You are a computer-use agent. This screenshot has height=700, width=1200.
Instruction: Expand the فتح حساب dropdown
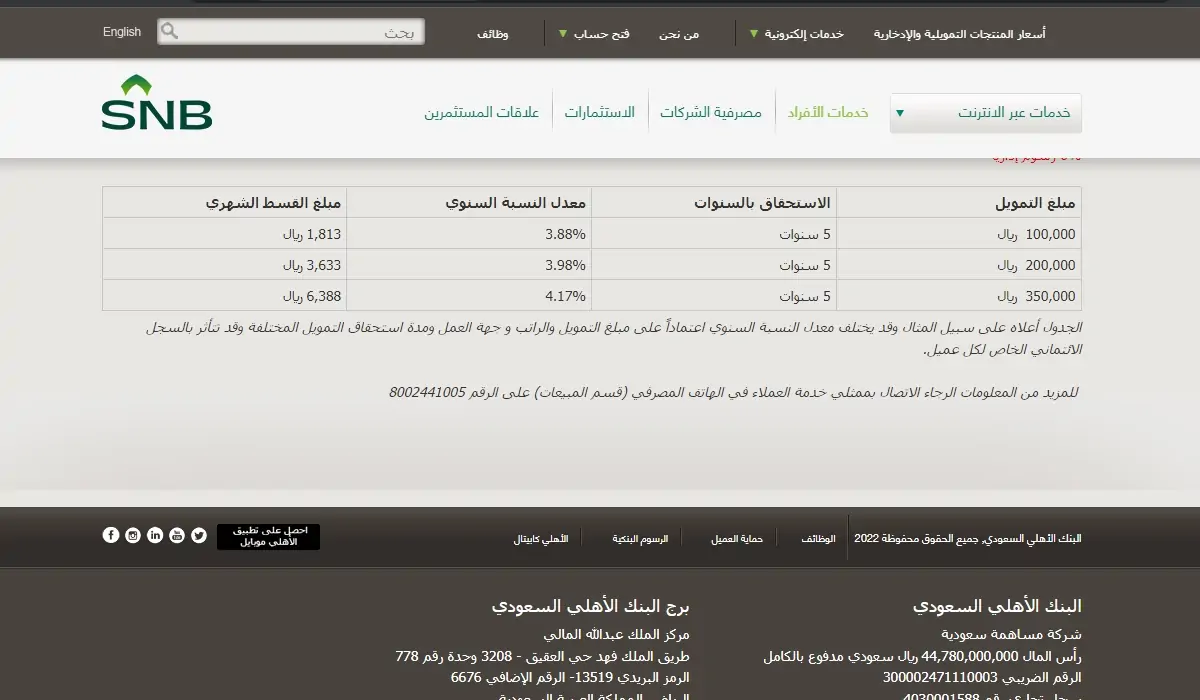click(x=594, y=34)
